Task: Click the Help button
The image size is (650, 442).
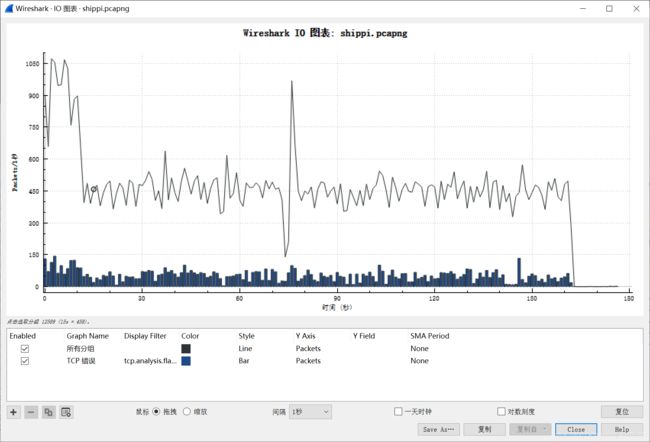Action: (x=622, y=430)
